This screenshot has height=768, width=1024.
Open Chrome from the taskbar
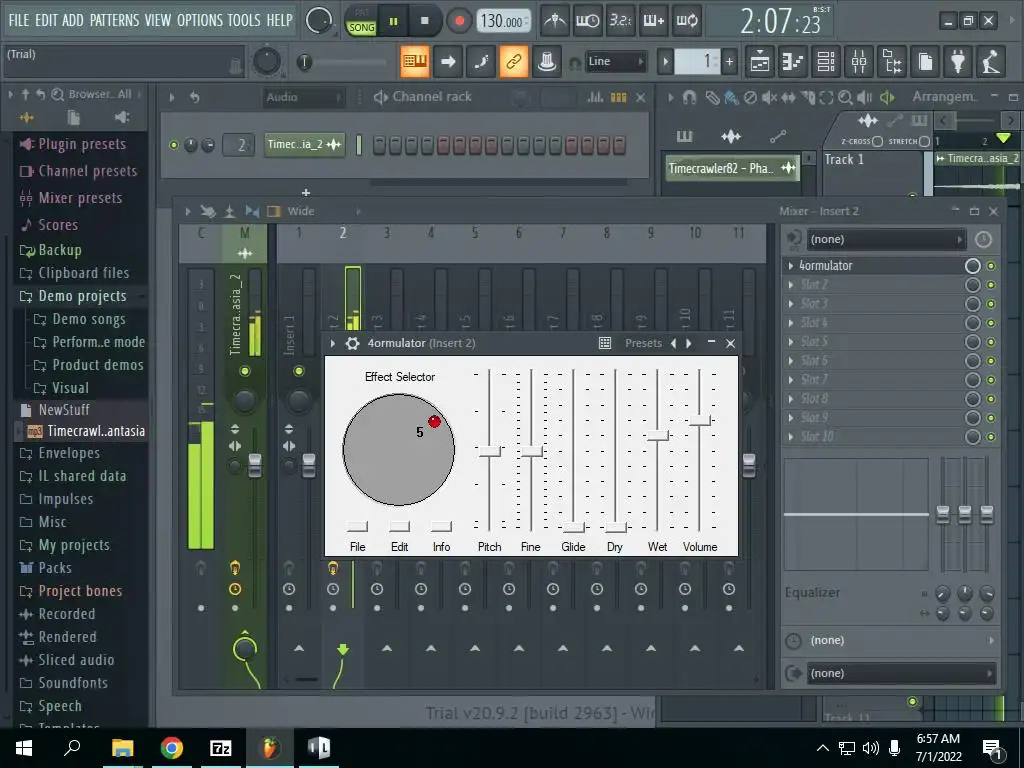click(x=172, y=748)
